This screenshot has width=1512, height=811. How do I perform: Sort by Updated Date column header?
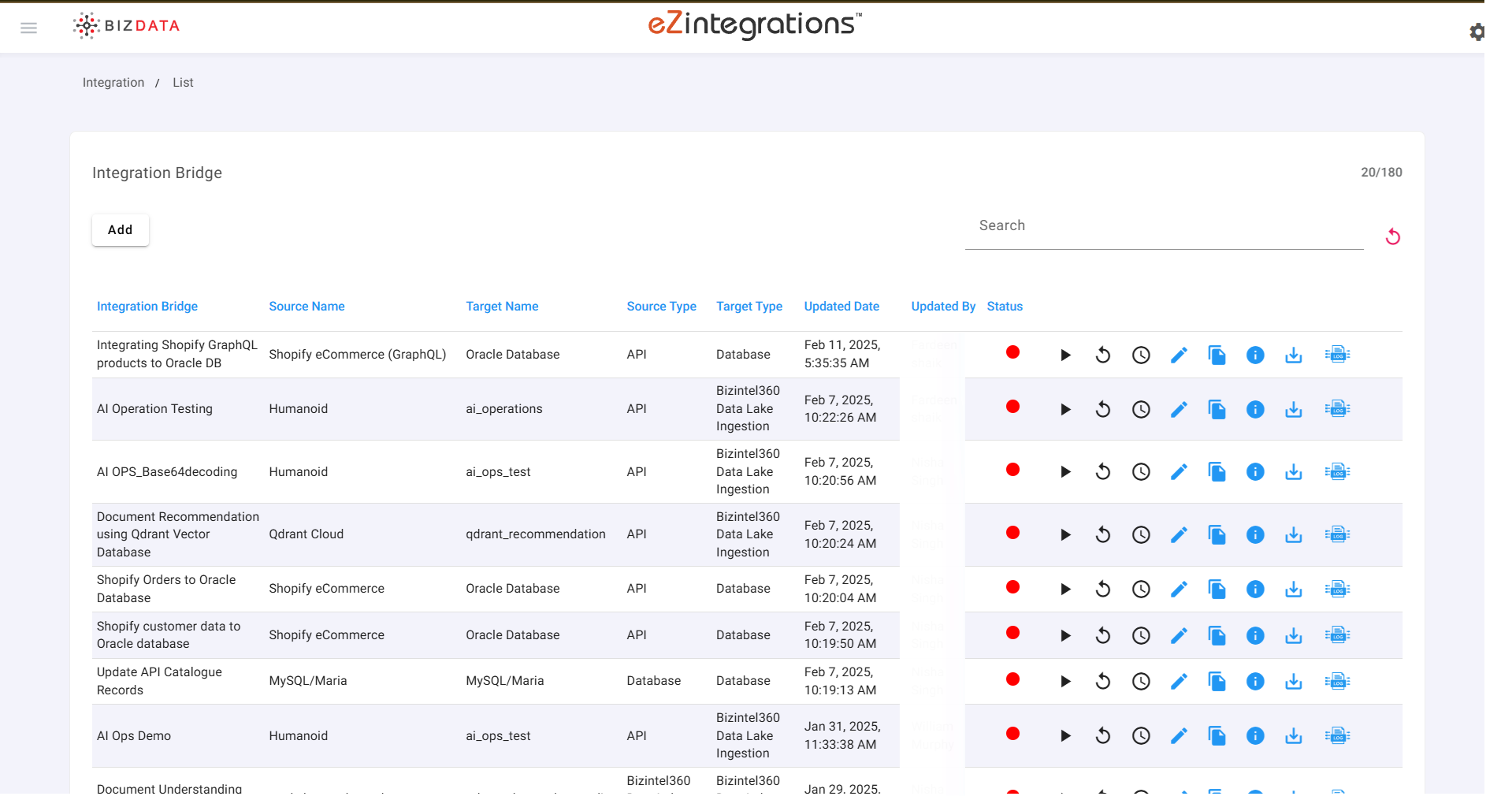(841, 307)
